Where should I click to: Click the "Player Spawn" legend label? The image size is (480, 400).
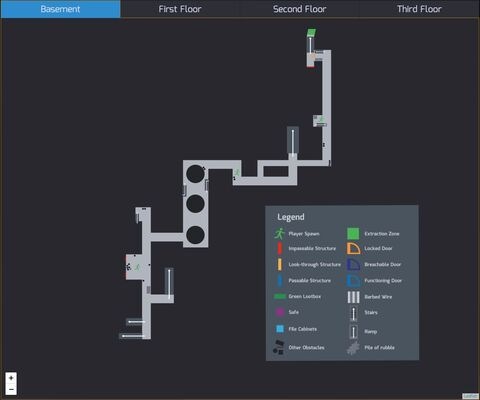click(304, 234)
